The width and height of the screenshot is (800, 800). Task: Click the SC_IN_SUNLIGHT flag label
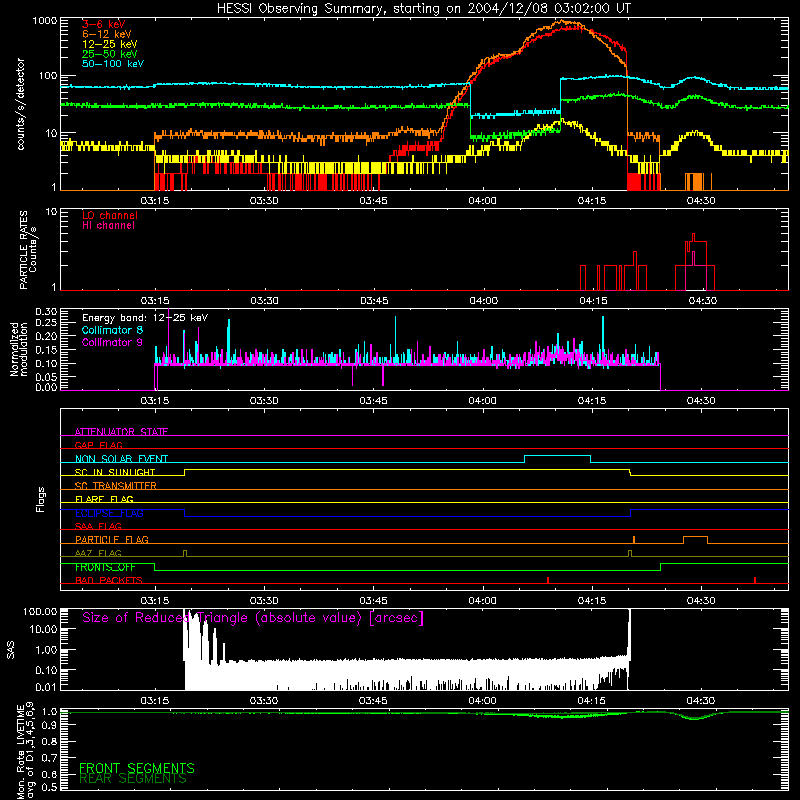coord(115,472)
